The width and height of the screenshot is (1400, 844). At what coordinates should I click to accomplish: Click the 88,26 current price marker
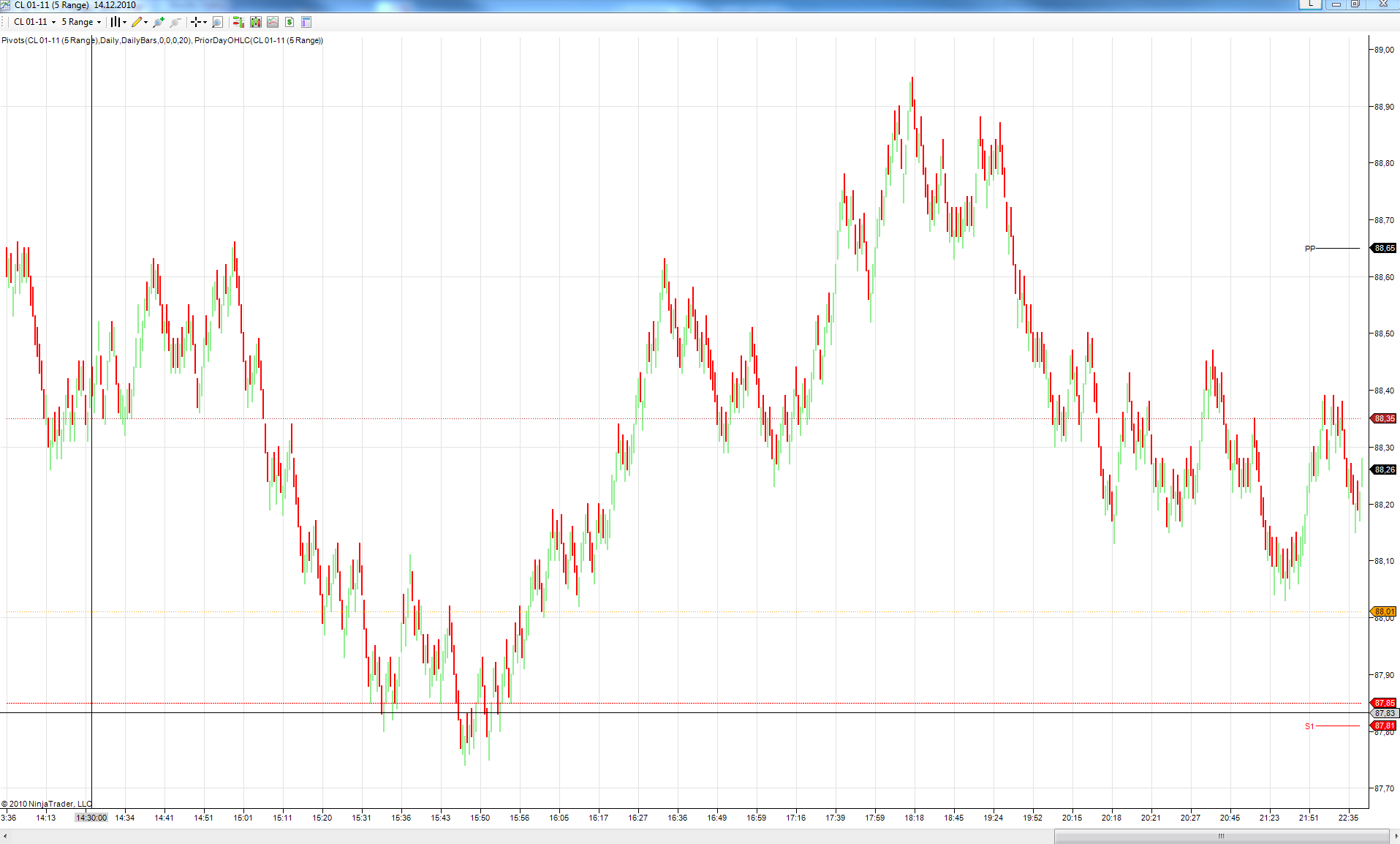click(x=1384, y=470)
